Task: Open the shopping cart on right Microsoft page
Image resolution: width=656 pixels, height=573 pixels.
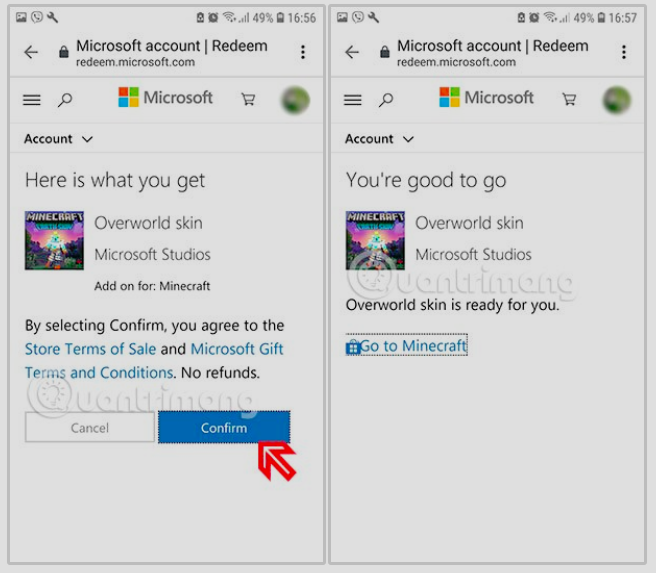Action: point(569,100)
